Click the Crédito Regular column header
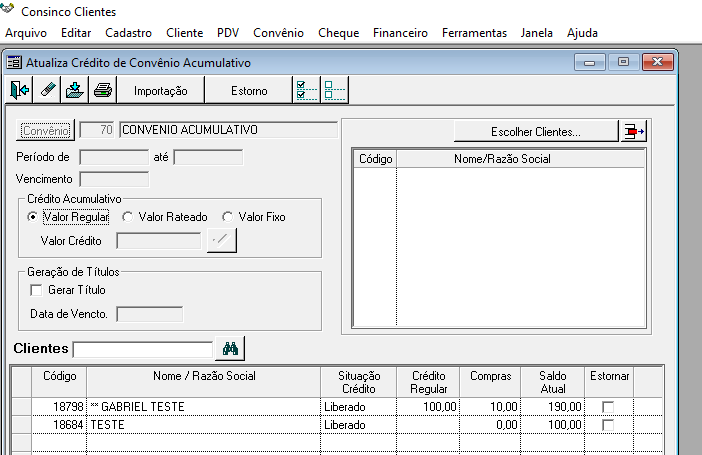This screenshot has height=455, width=702. point(428,382)
